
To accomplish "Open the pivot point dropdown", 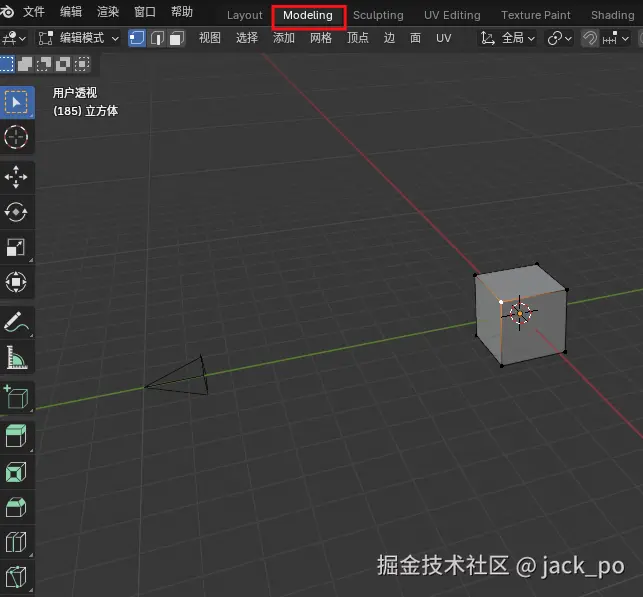I will [560, 39].
